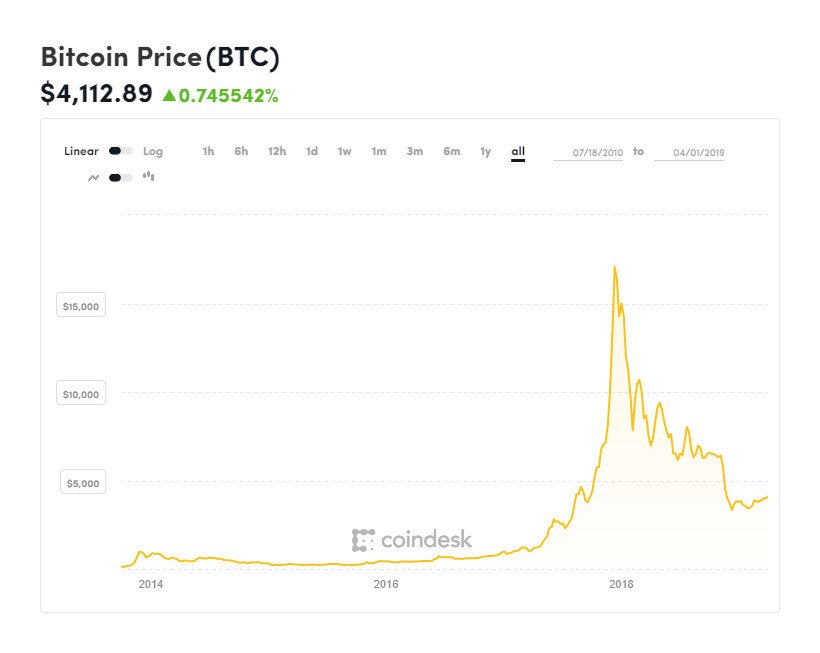Choose the 3m time range
820x653 pixels.
(x=414, y=151)
